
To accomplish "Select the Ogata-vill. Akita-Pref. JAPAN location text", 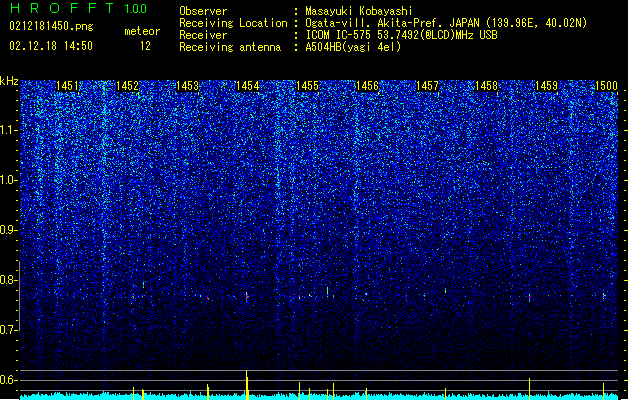I will [446, 23].
